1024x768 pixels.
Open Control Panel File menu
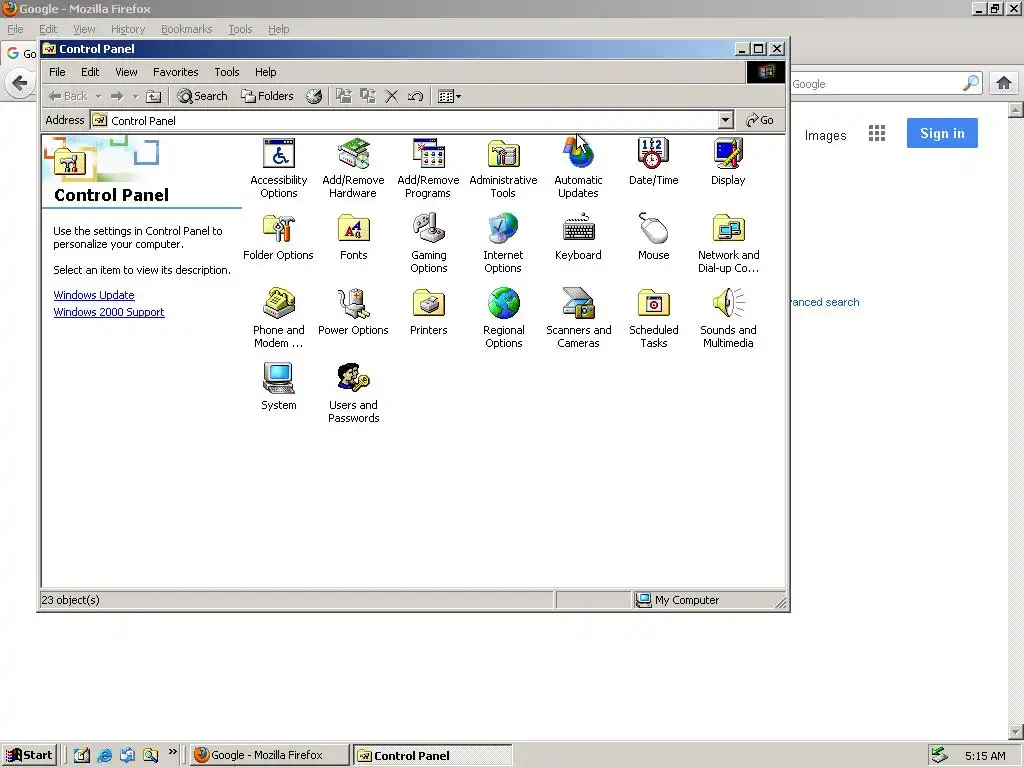[x=57, y=72]
